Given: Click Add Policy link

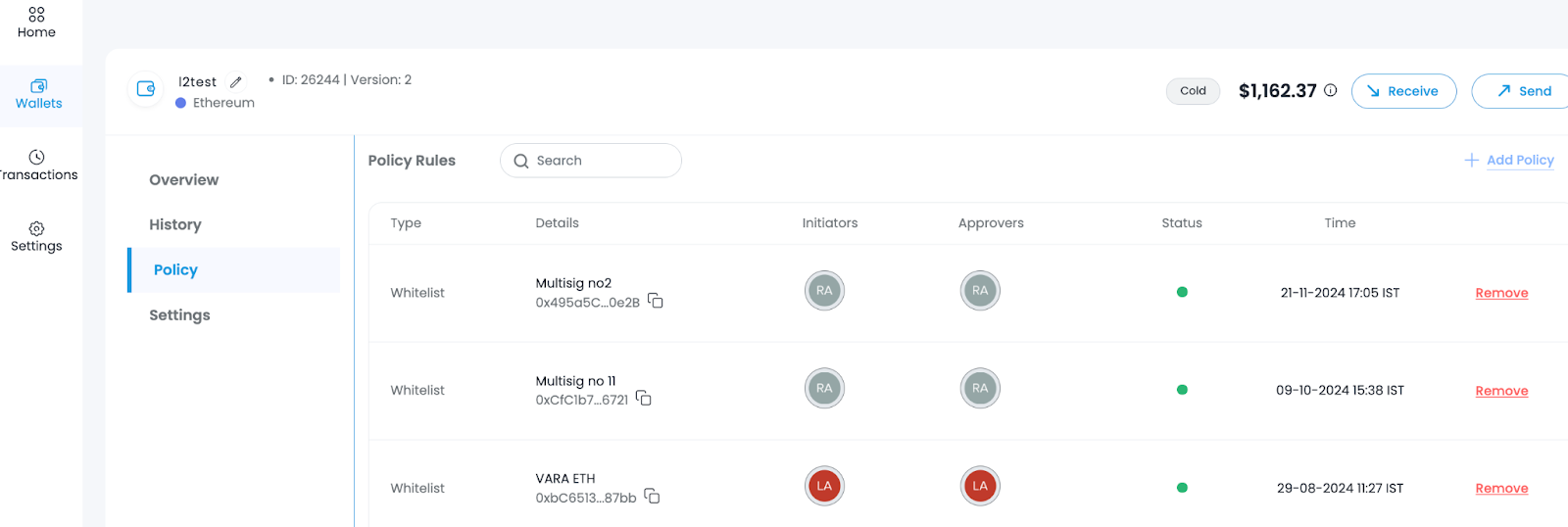Looking at the screenshot, I should coord(1509,160).
